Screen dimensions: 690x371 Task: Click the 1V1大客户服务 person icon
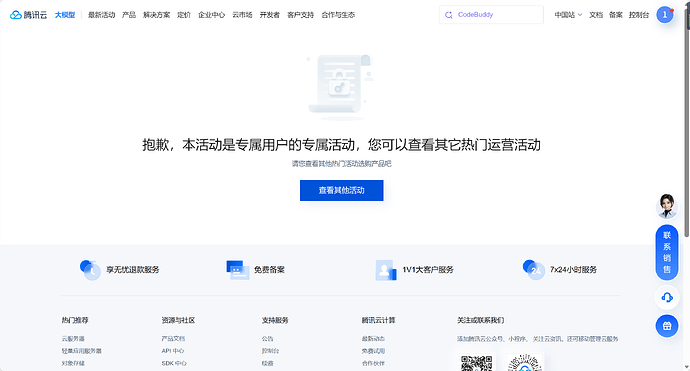(386, 270)
